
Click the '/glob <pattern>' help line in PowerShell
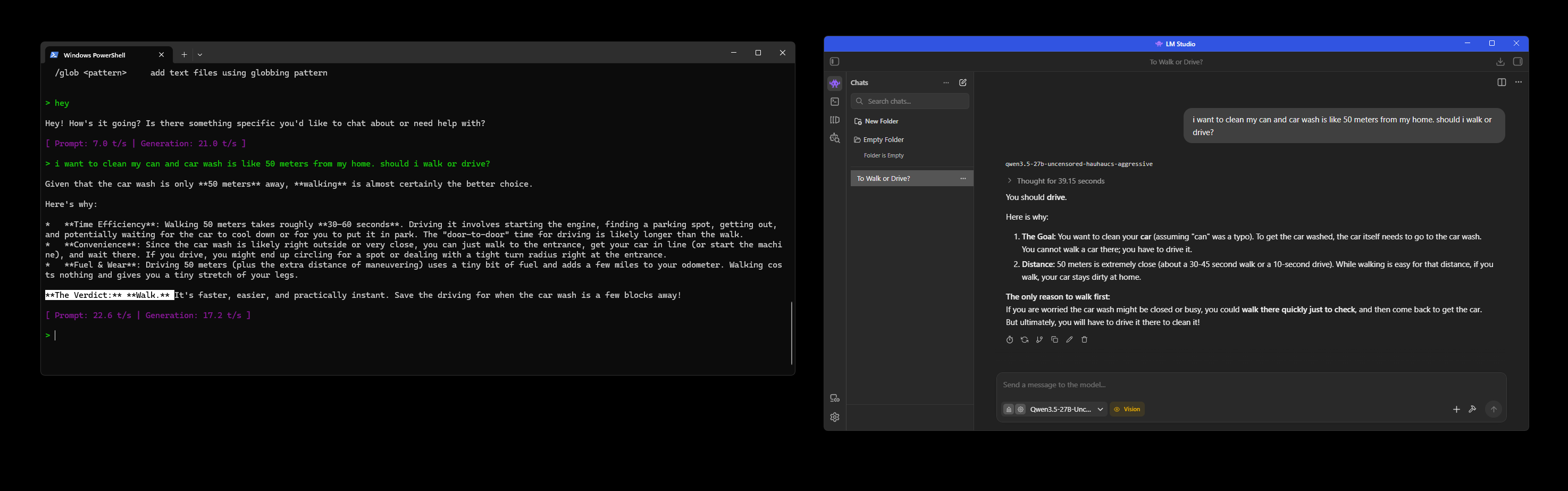(191, 73)
